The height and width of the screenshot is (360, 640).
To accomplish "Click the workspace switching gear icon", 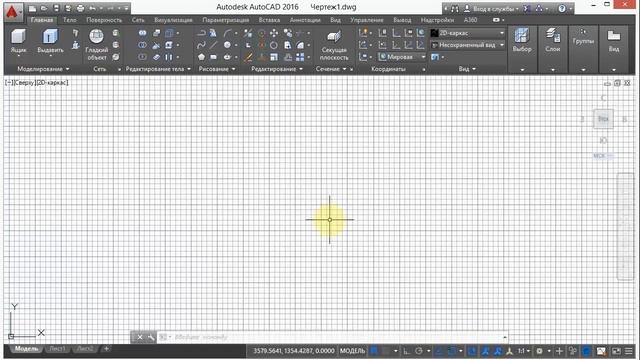I will pos(540,351).
